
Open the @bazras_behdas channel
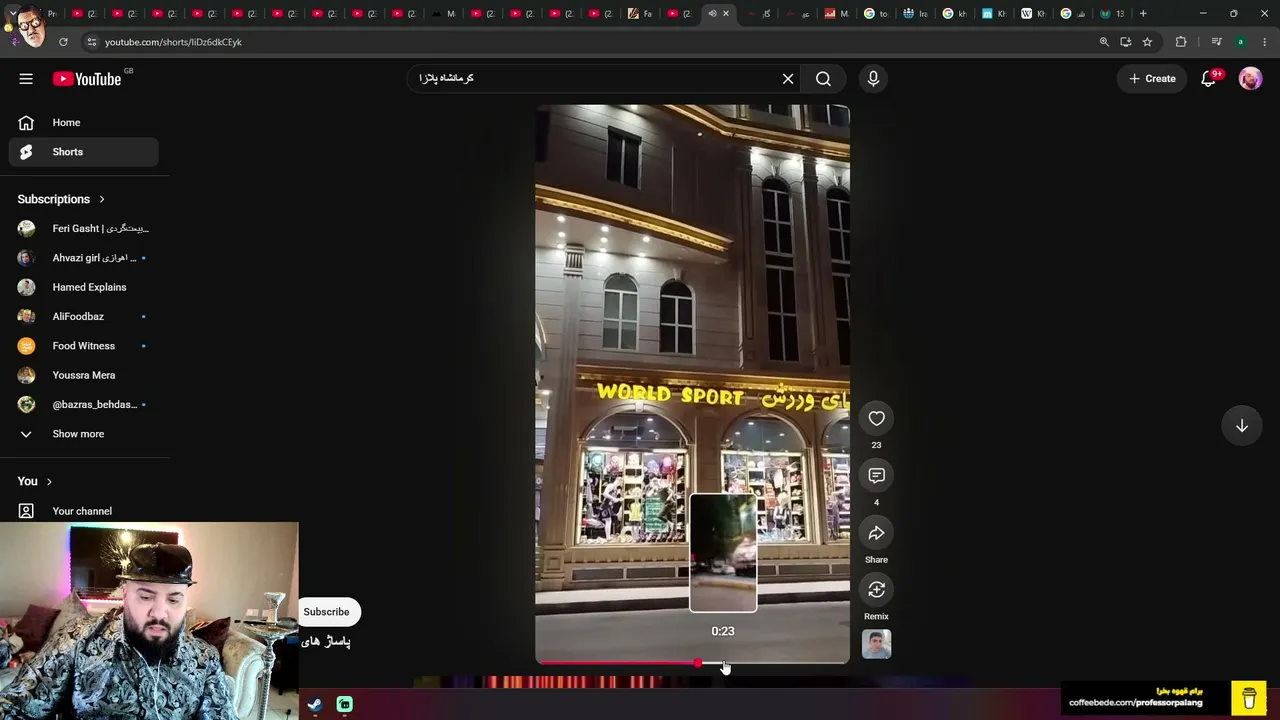[84, 405]
